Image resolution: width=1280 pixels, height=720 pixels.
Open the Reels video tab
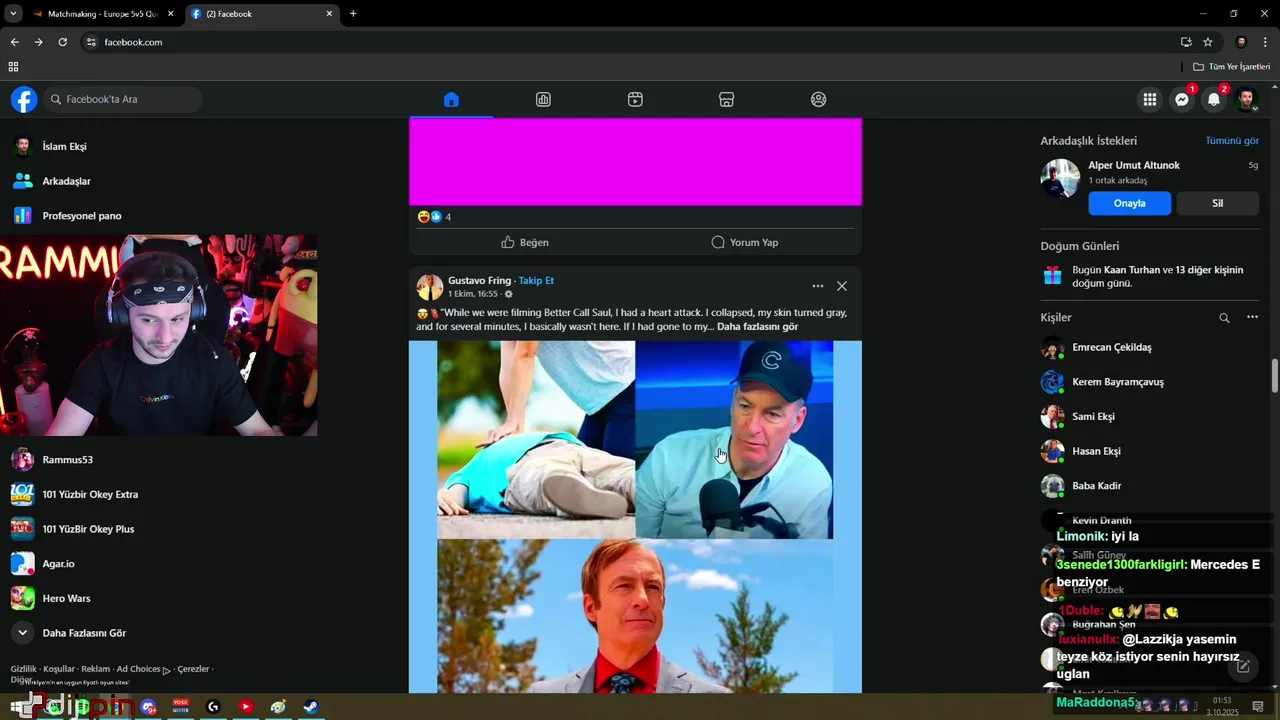click(635, 99)
